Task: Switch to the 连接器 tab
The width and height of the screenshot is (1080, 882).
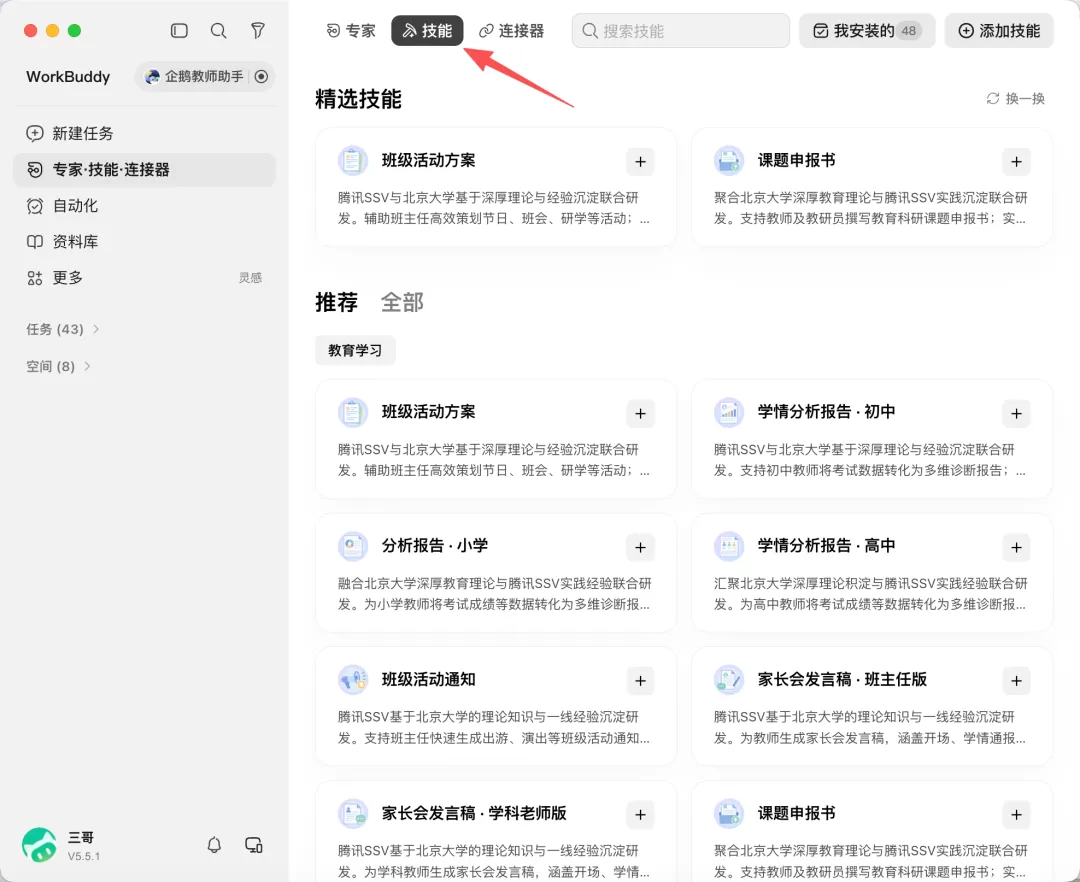Action: click(511, 31)
